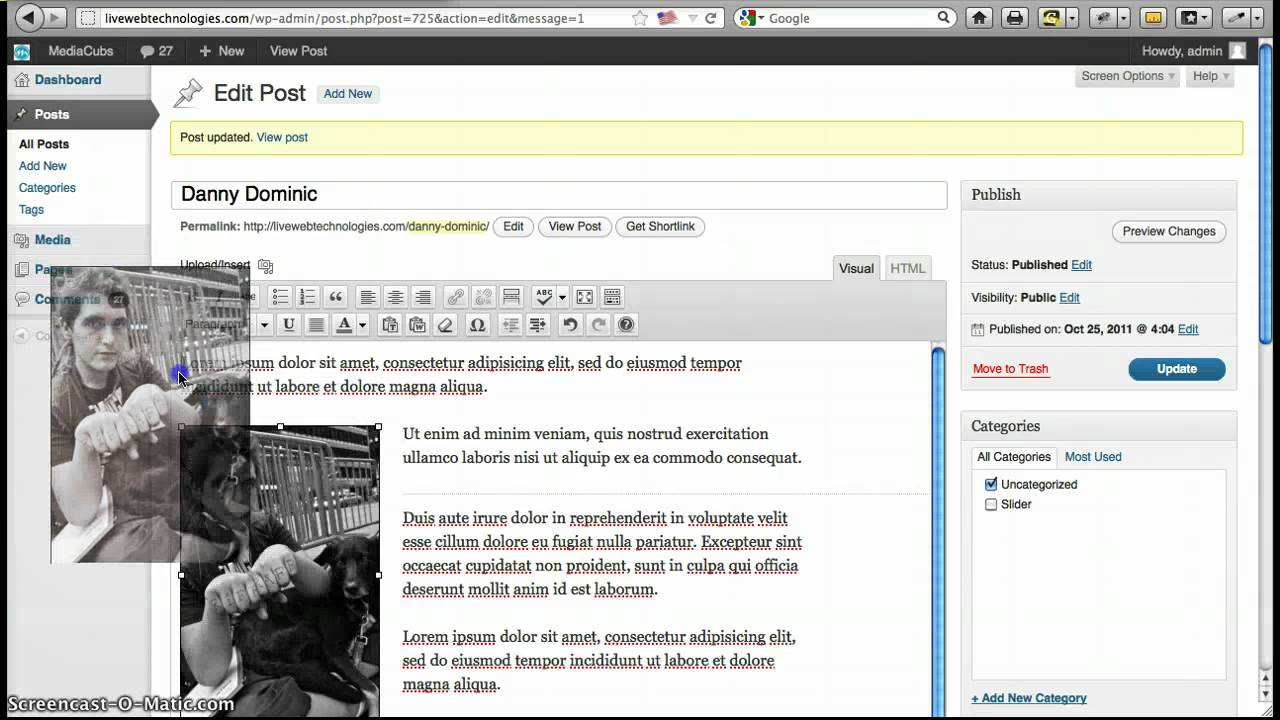Viewport: 1280px width, 720px height.
Task: Open the spellchecker language dropdown arrow
Action: click(x=562, y=297)
